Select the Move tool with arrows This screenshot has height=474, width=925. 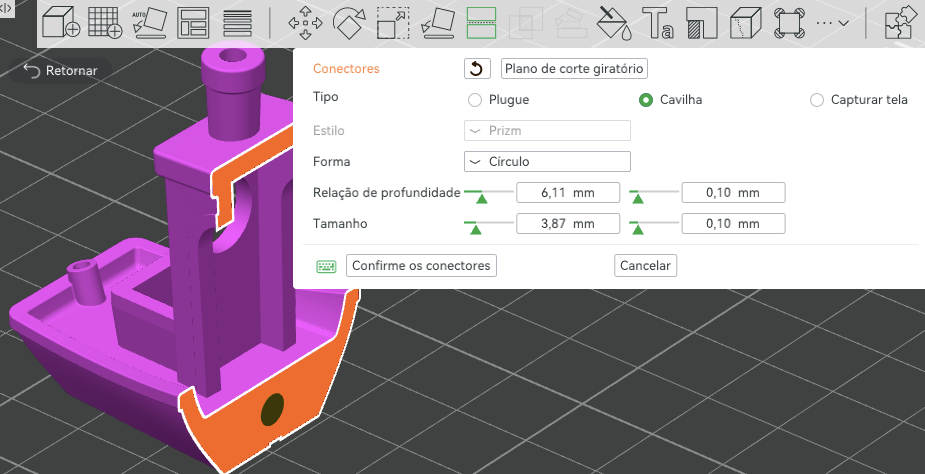coord(305,23)
